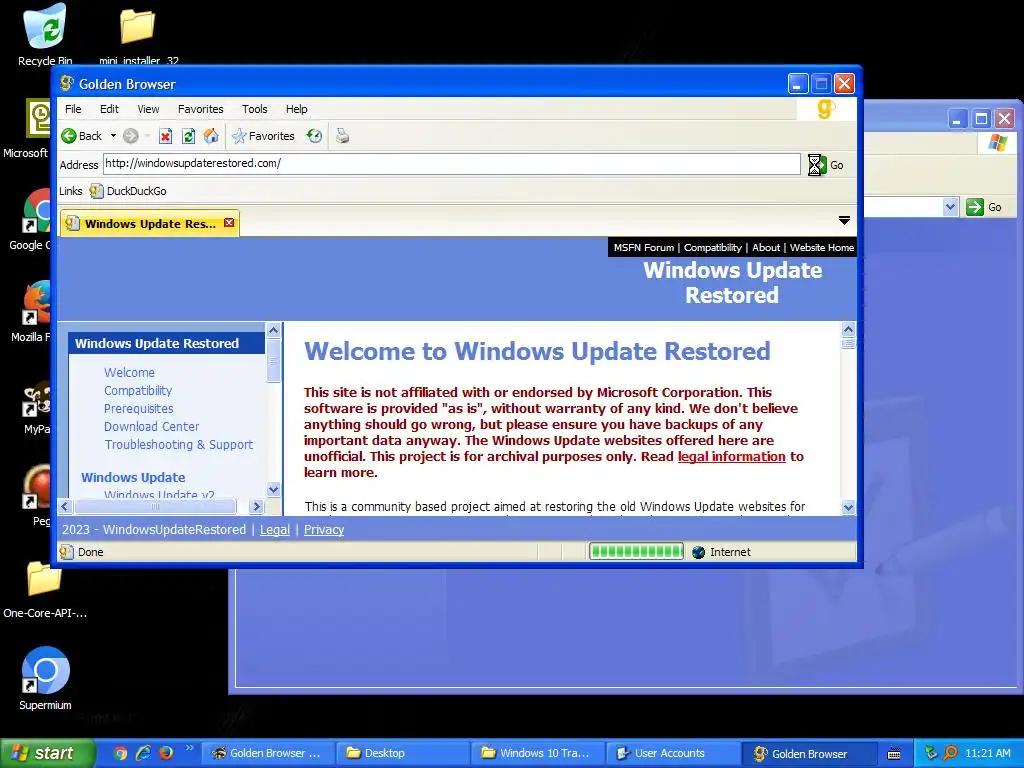Viewport: 1024px width, 768px height.
Task: Stop loading with the red X toolbar icon
Action: coord(166,136)
